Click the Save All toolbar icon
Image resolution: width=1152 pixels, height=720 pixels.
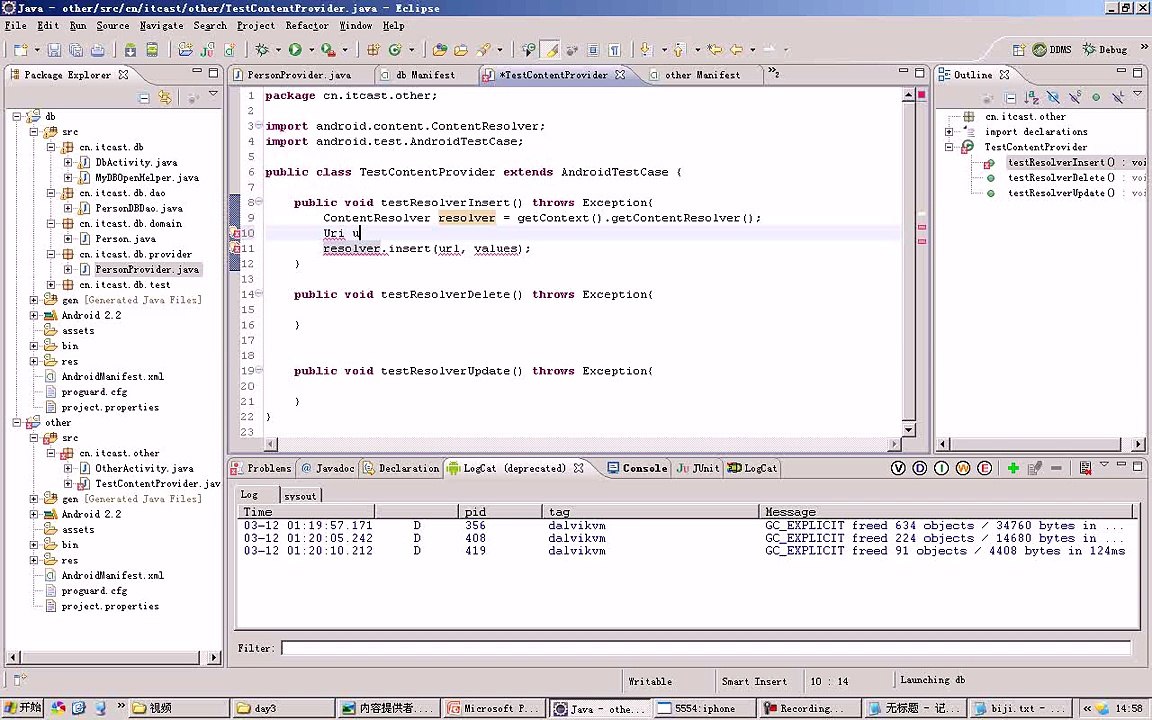point(76,50)
